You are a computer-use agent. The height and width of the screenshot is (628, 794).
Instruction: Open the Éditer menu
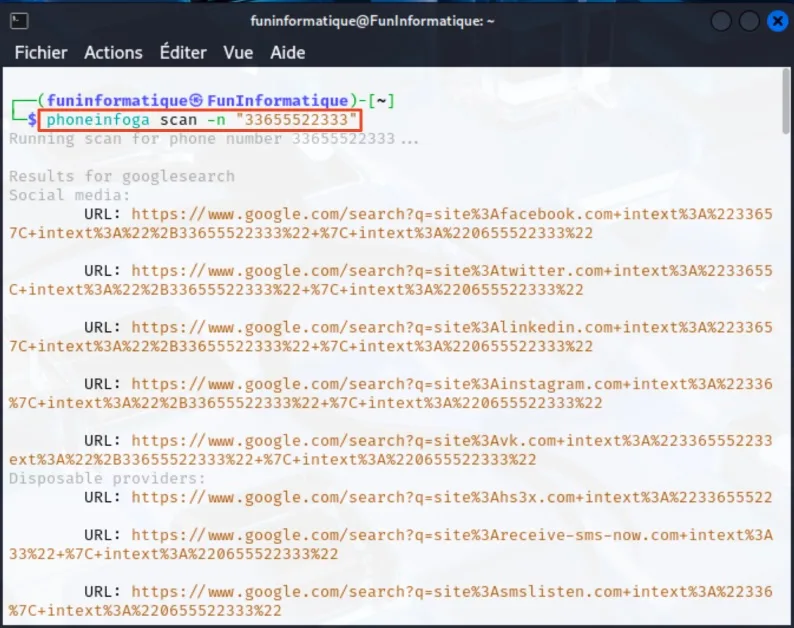pos(183,53)
